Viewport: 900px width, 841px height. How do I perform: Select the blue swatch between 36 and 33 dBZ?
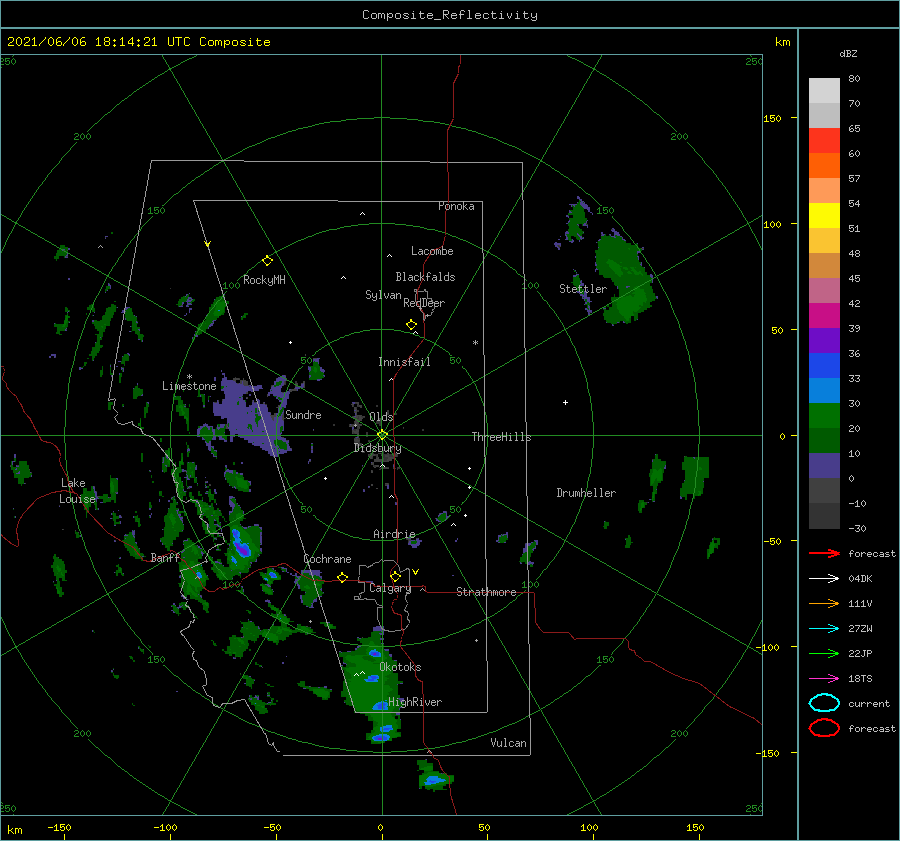(x=824, y=366)
